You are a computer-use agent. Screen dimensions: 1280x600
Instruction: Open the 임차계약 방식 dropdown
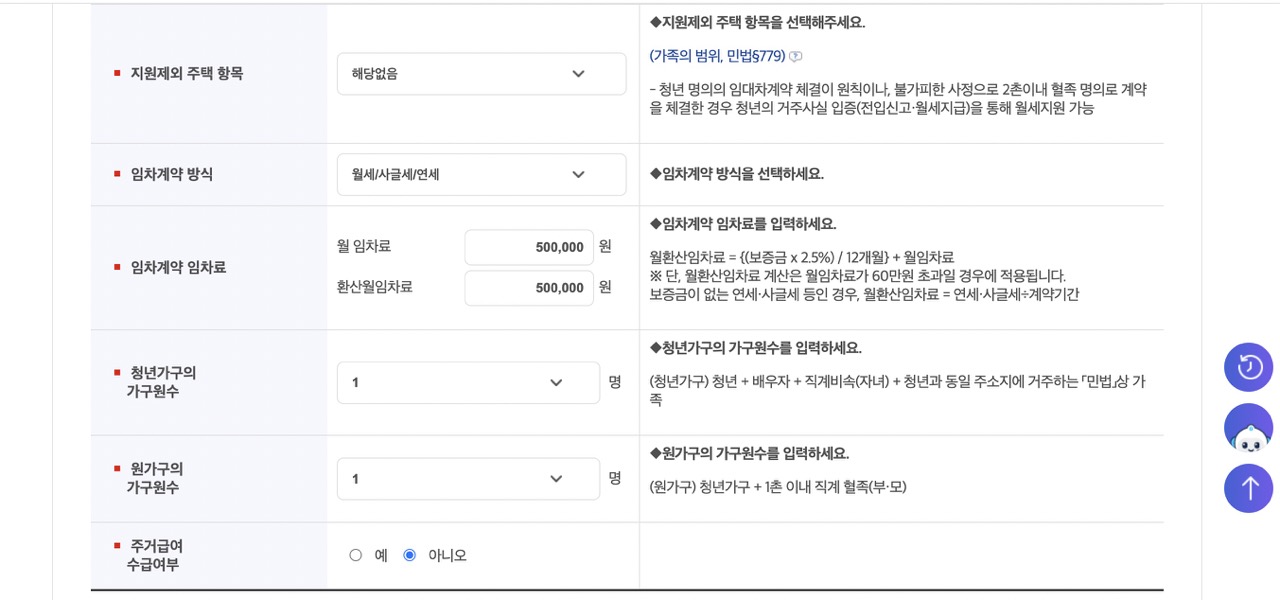coord(480,174)
